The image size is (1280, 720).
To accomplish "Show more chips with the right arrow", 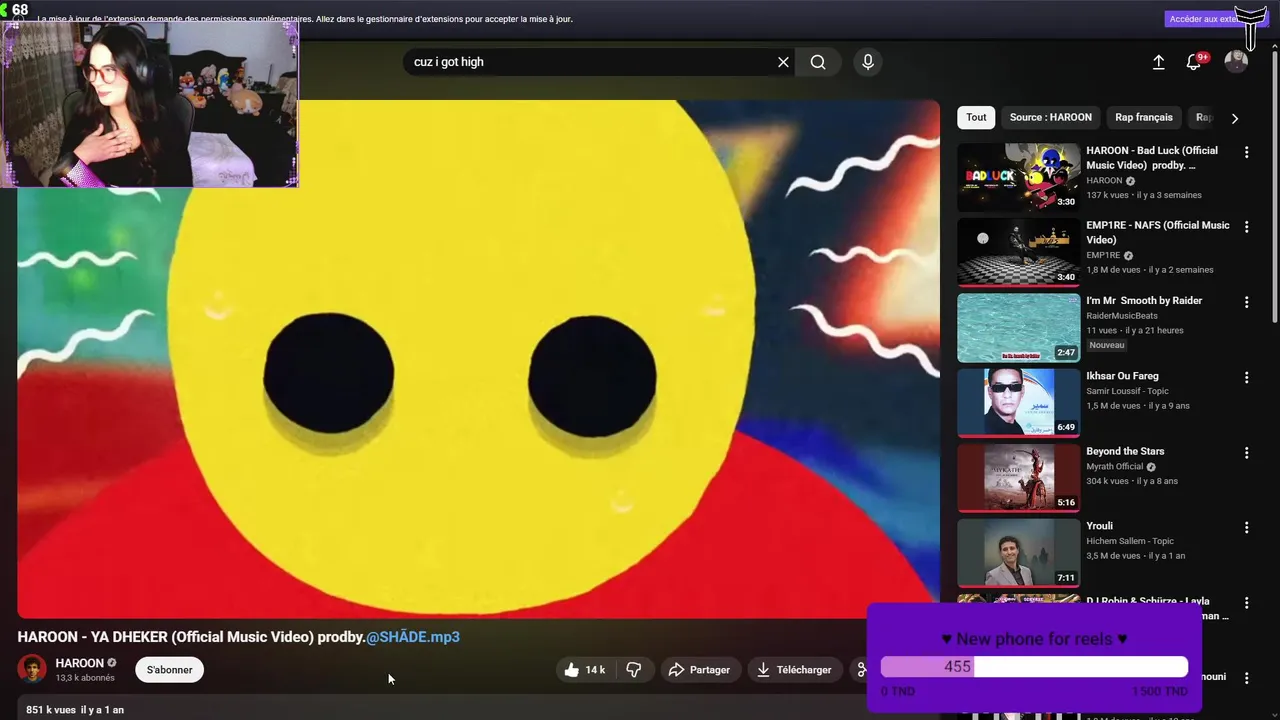I will click(1234, 118).
